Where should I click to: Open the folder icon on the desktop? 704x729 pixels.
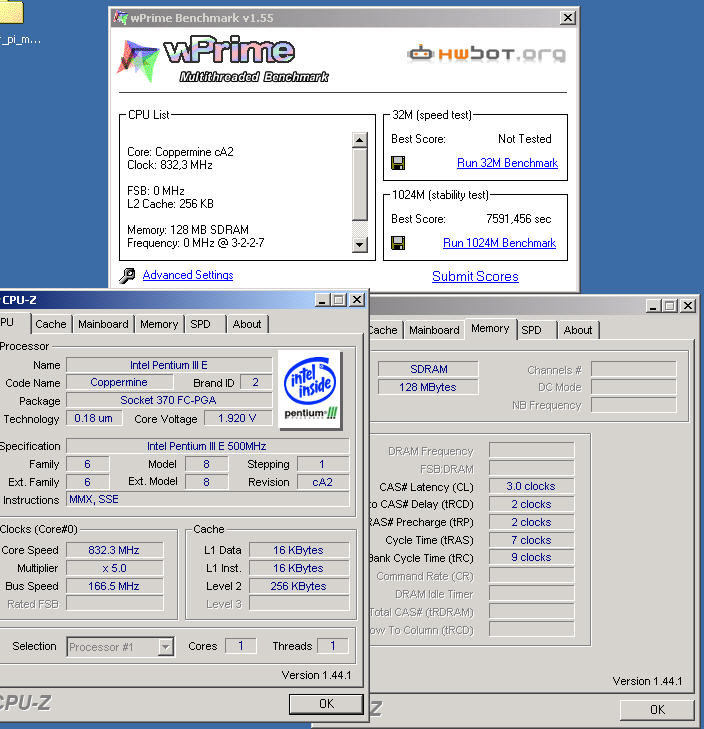pyautogui.click(x=12, y=12)
